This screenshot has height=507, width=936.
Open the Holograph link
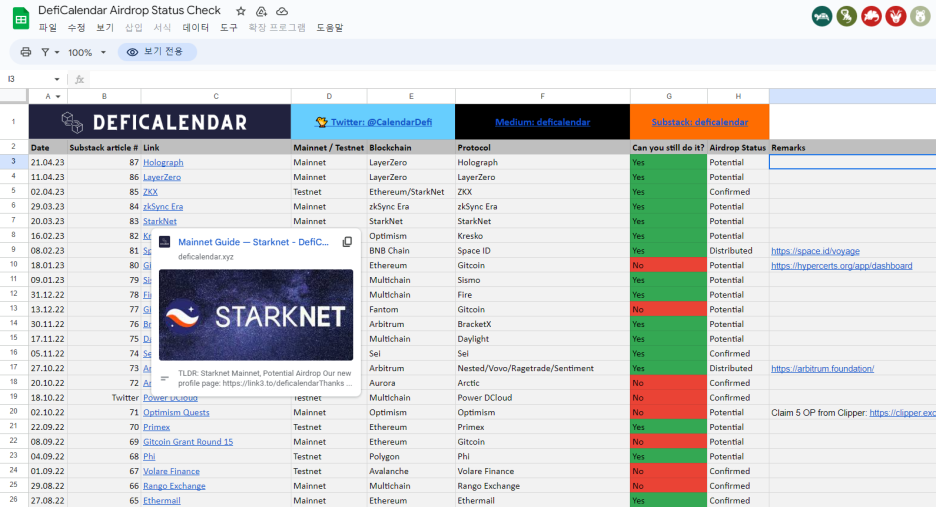pos(163,162)
